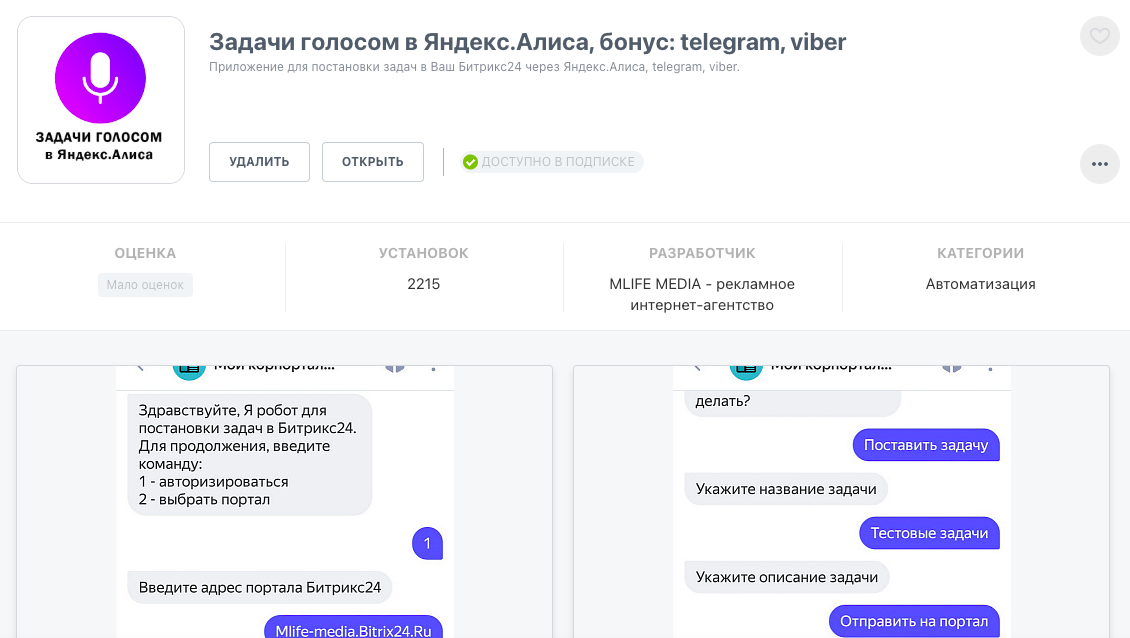
Task: Click the Тестовые задачи chat bubble
Action: click(x=929, y=533)
